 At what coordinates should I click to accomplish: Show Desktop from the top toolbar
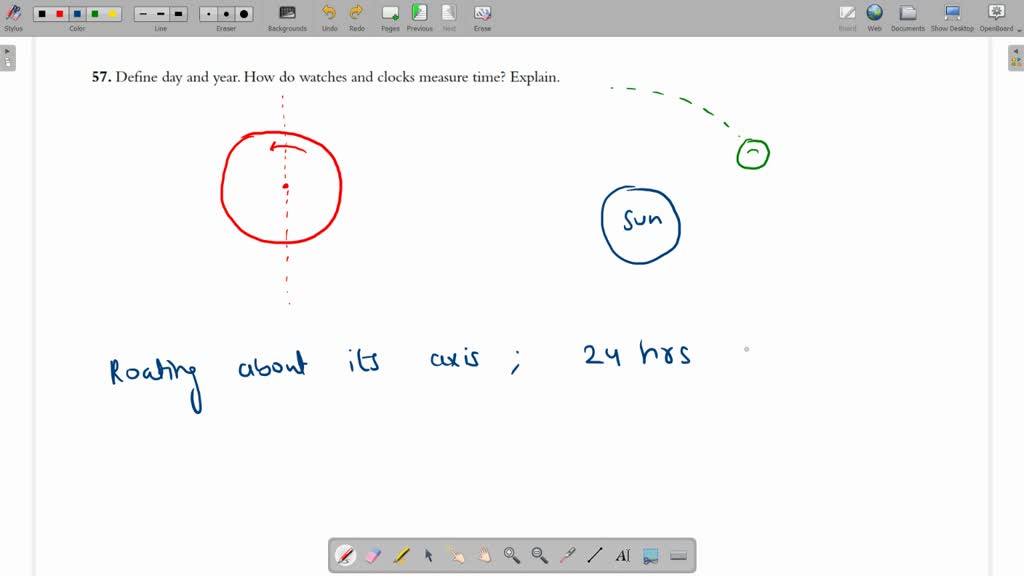(x=951, y=16)
